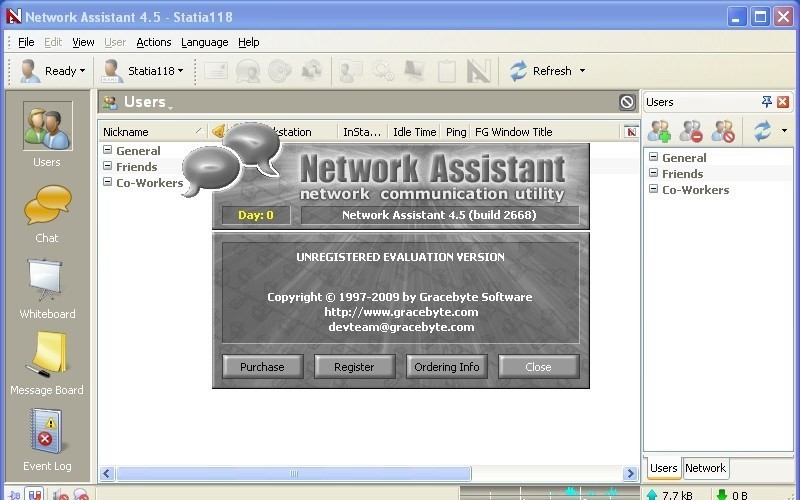The image size is (800, 500).
Task: Click the devteam@gracebyte.com email link
Action: click(x=401, y=327)
